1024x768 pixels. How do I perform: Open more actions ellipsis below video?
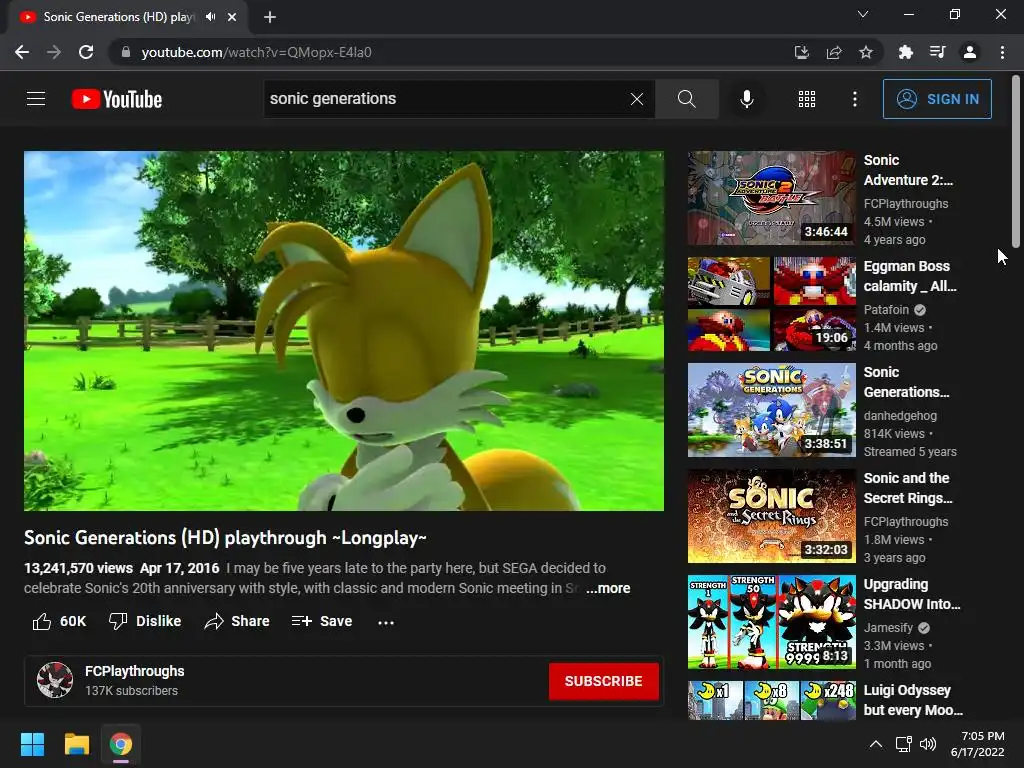tap(386, 622)
